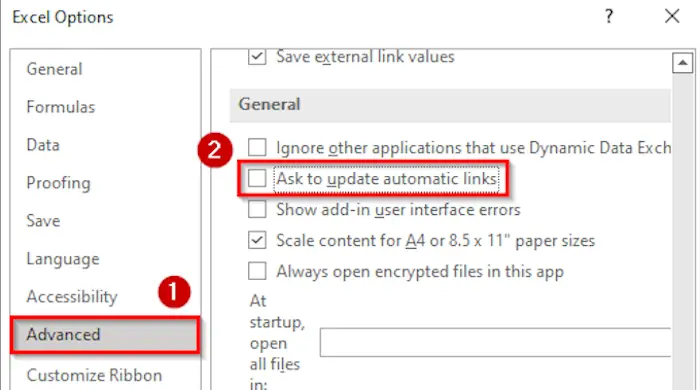Image resolution: width=700 pixels, height=390 pixels.
Task: Open the General options category
Action: (x=54, y=69)
